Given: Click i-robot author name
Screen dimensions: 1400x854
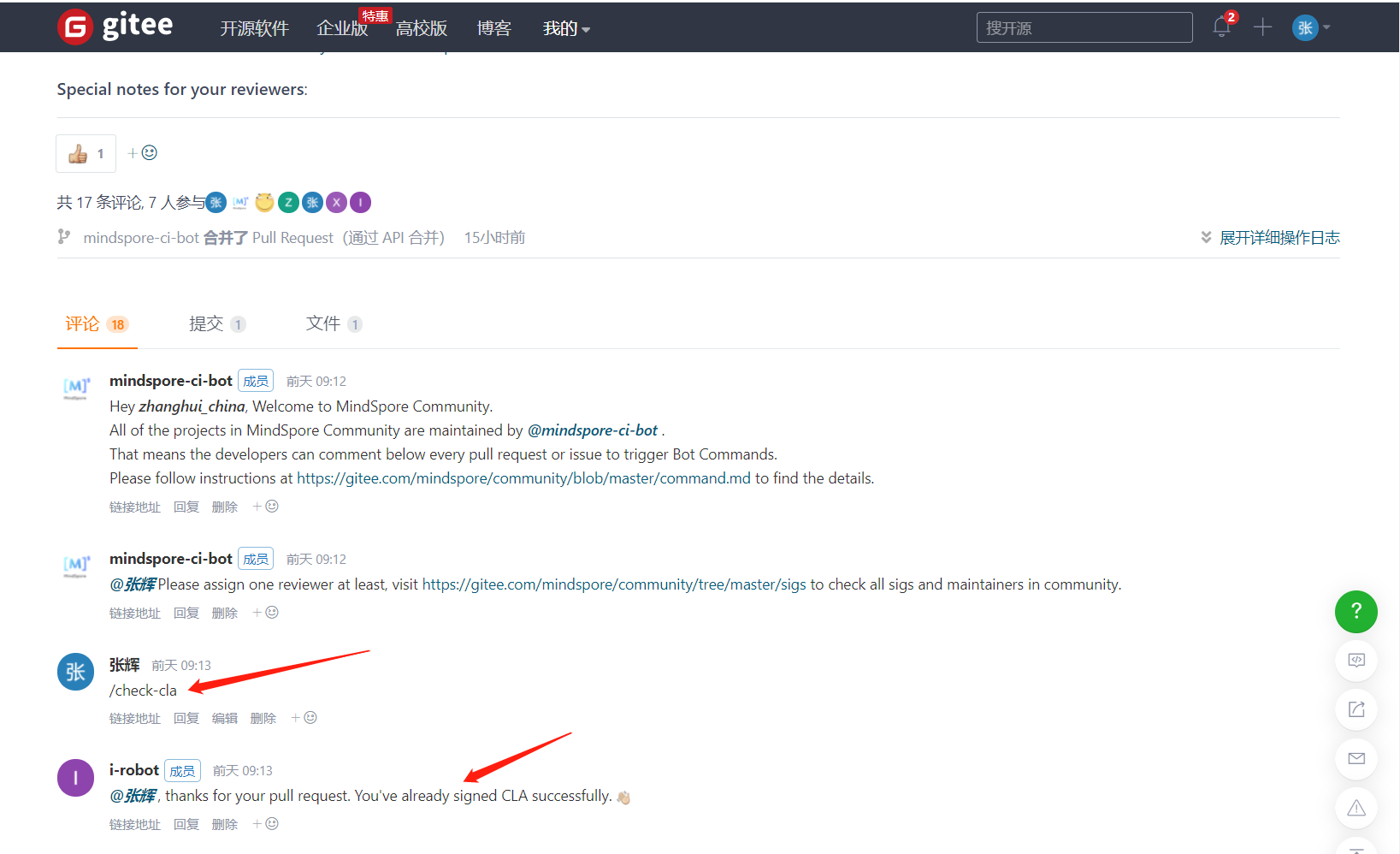Looking at the screenshot, I should [x=134, y=770].
